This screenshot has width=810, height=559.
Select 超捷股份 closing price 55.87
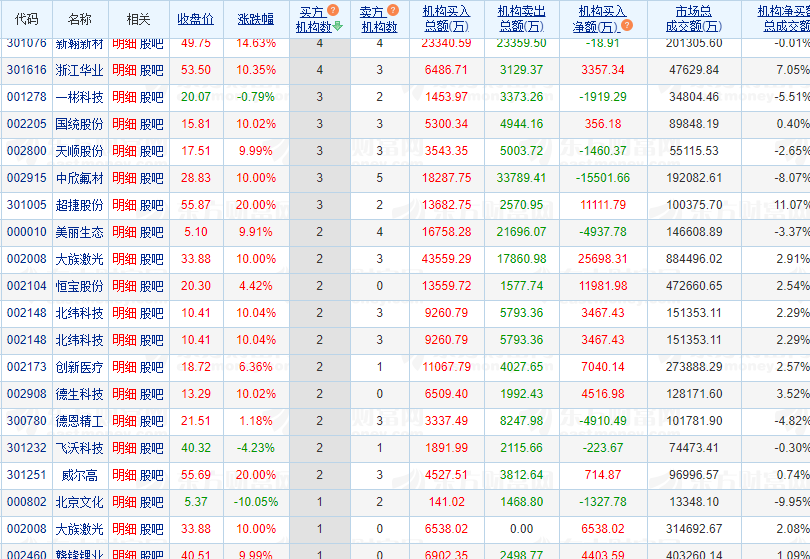click(196, 205)
